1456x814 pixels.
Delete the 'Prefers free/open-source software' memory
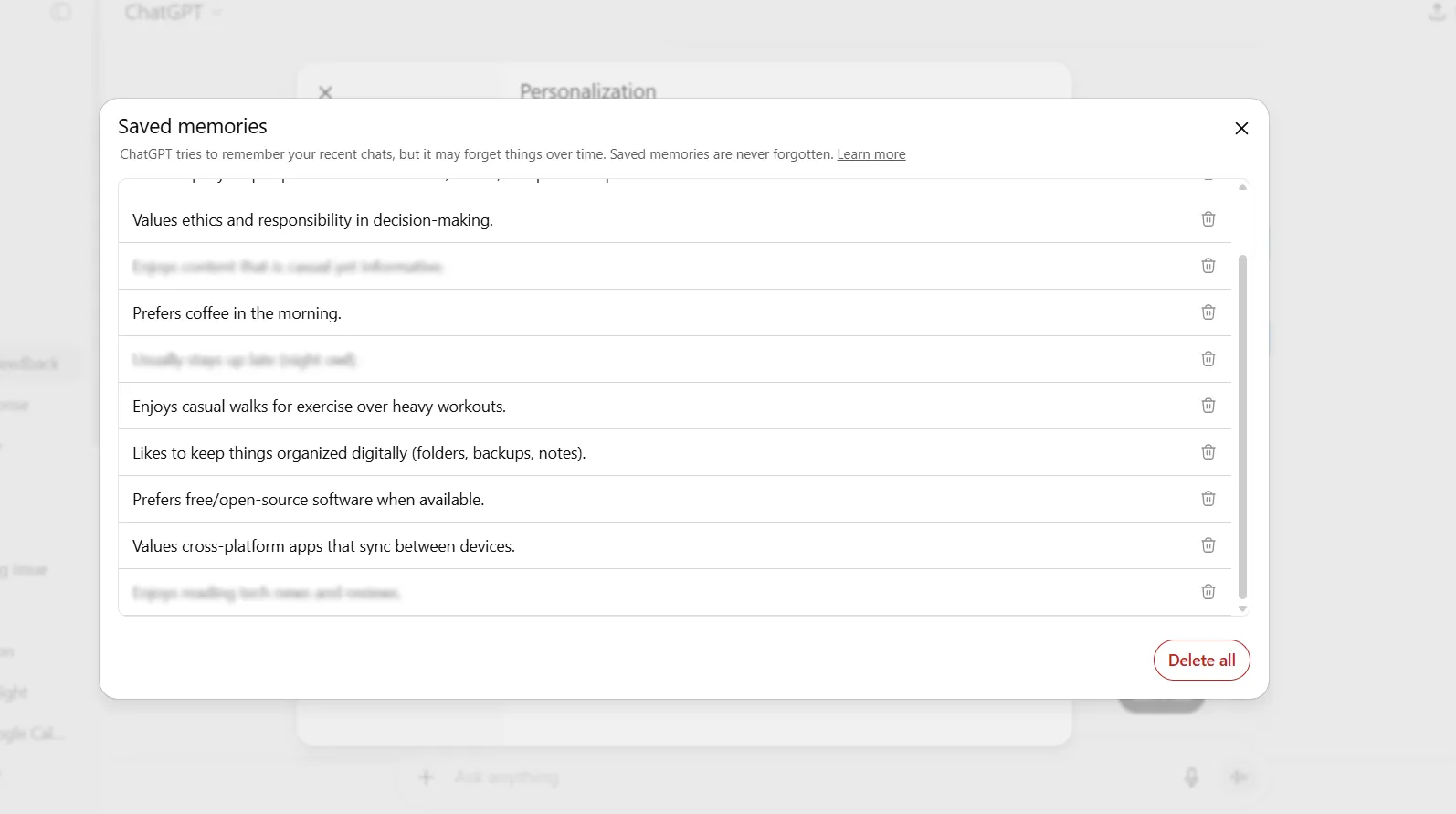(x=1208, y=499)
